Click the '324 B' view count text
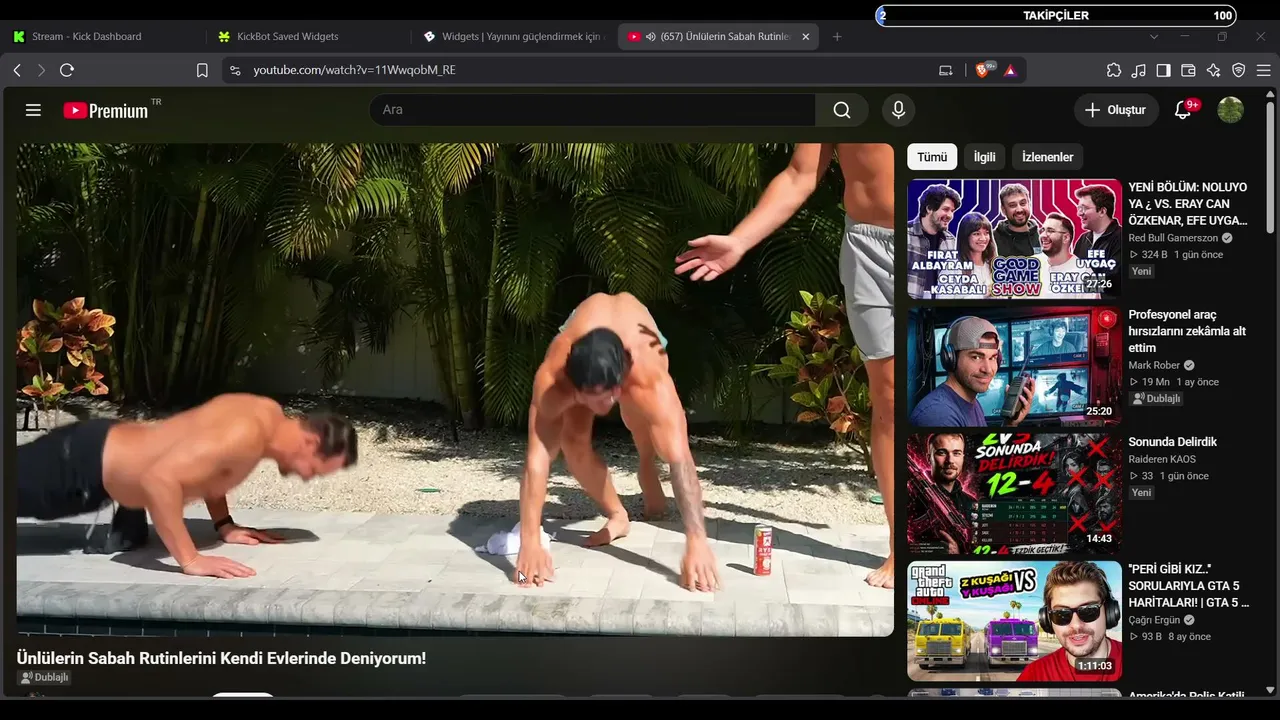 click(1154, 255)
